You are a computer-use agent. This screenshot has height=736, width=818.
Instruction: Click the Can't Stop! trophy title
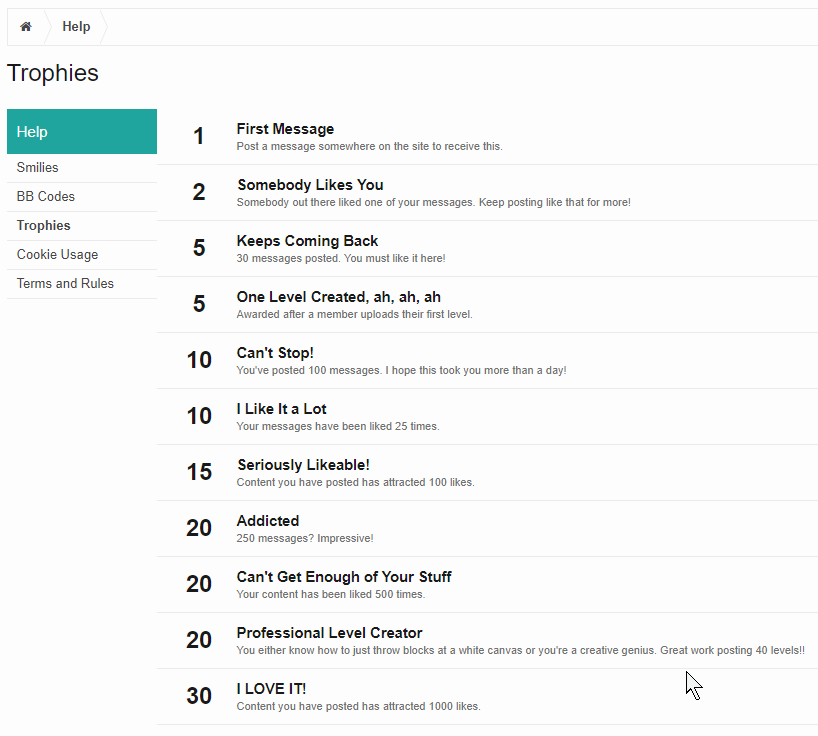(x=275, y=353)
